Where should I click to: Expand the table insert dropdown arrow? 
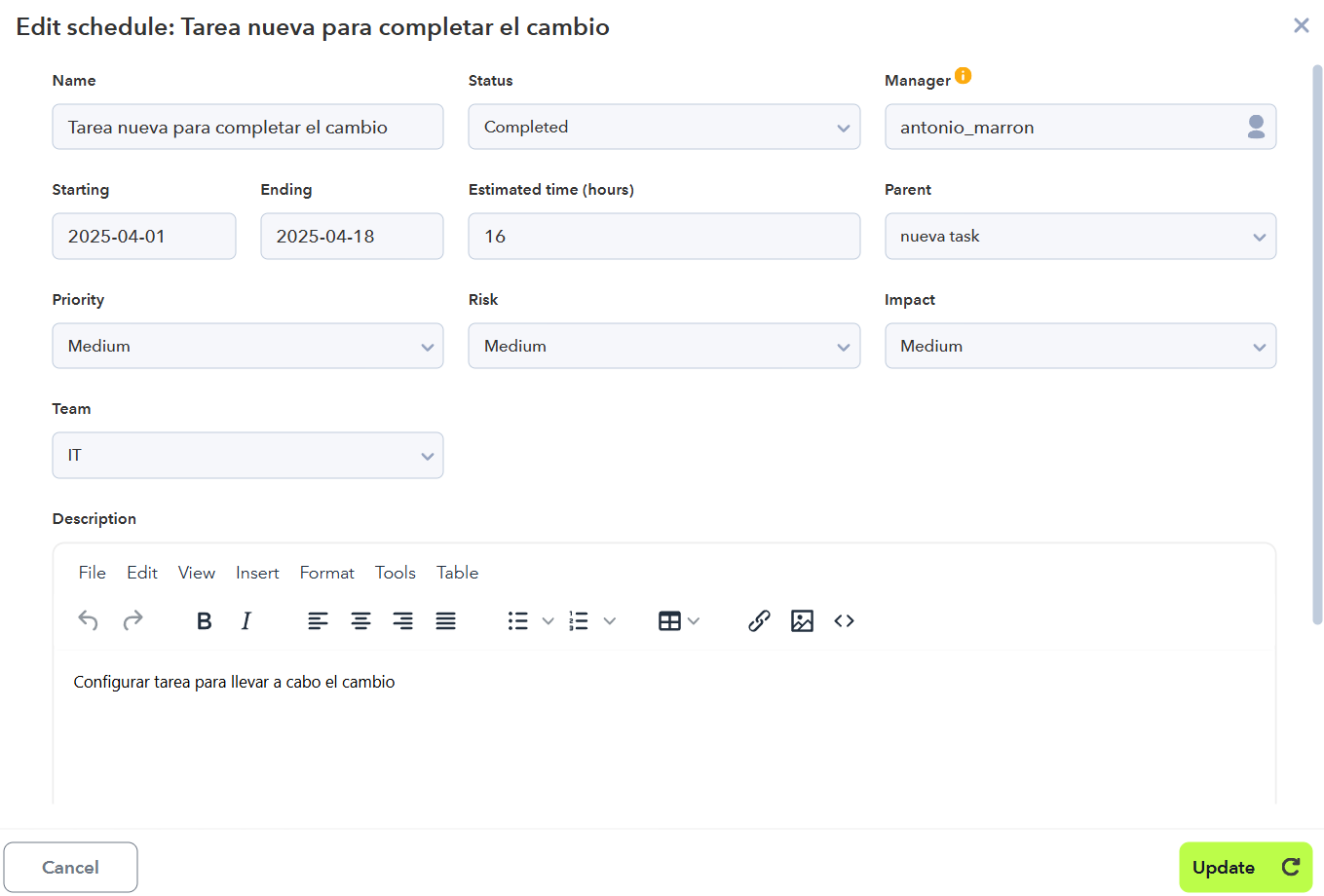click(694, 621)
